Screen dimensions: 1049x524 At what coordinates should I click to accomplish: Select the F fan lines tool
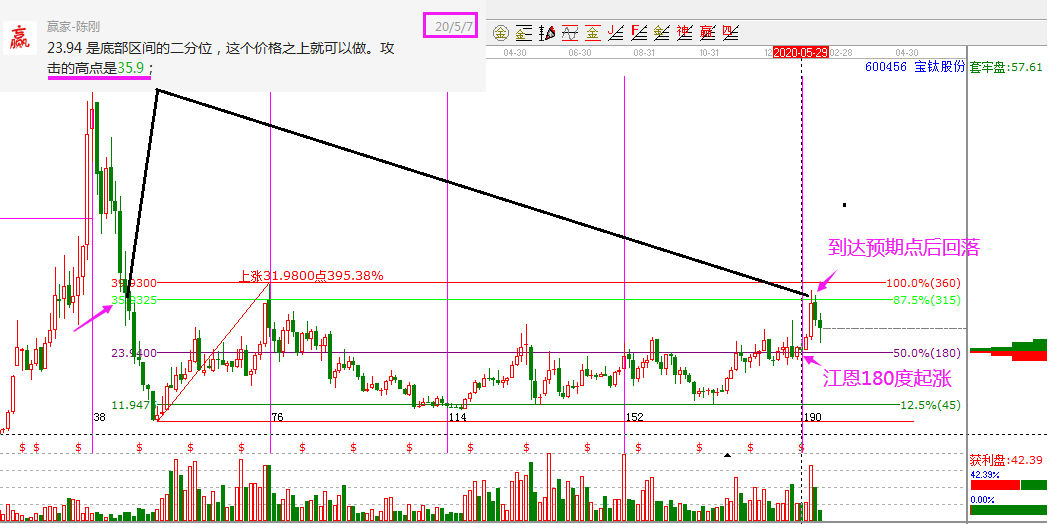point(639,33)
